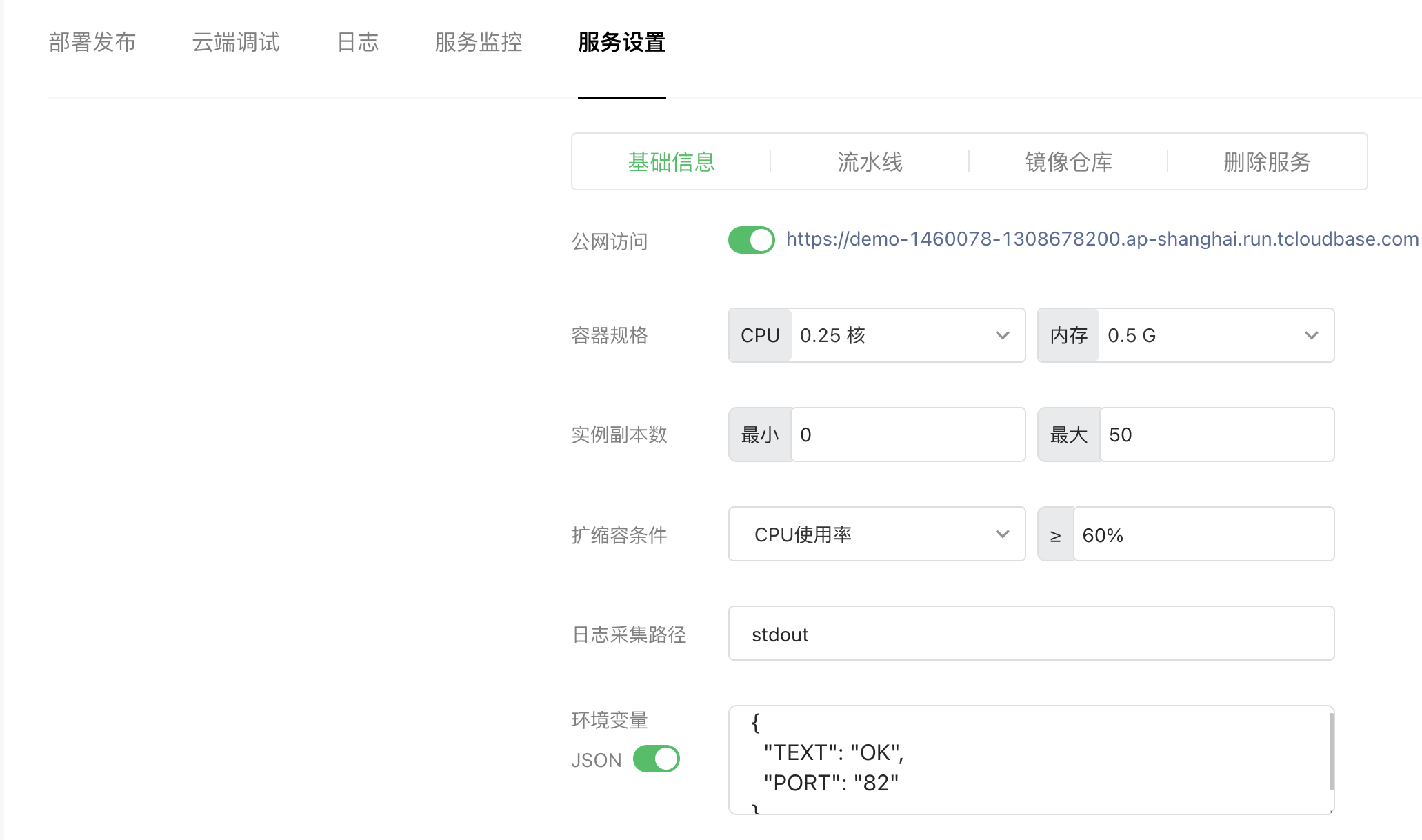This screenshot has height=840, width=1422.
Task: Go to the 删除服务 sub-tab
Action: pos(1267,162)
